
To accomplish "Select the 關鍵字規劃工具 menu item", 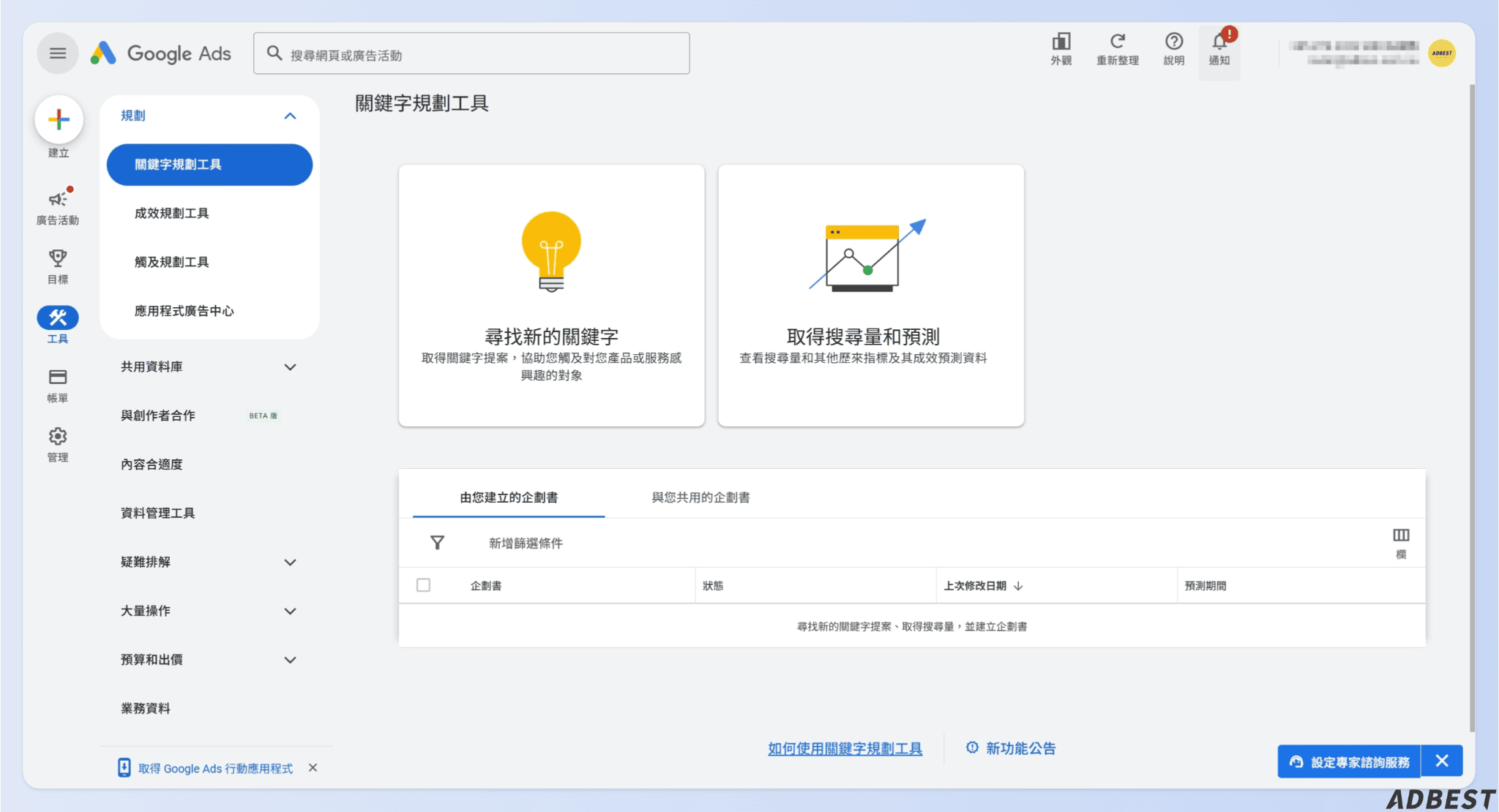I will tap(209, 165).
